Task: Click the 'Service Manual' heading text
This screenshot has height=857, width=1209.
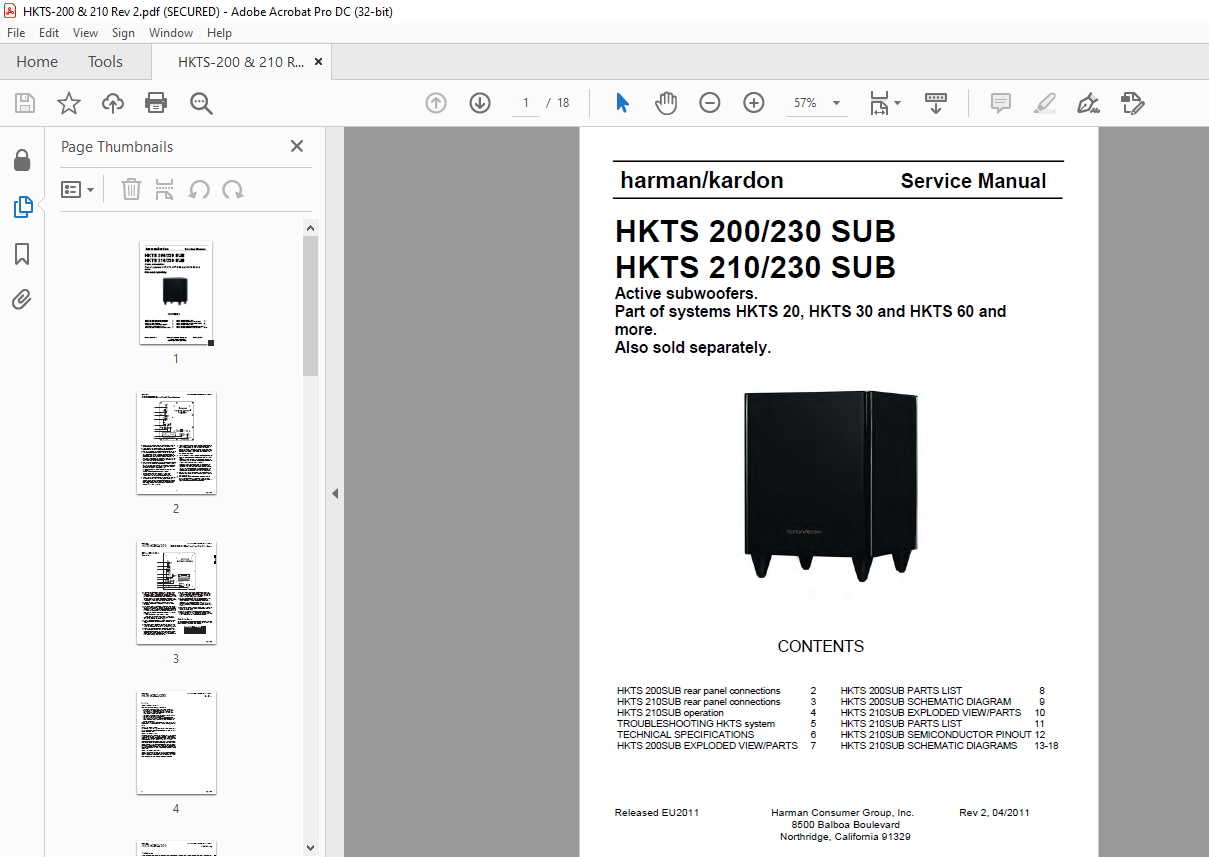Action: pyautogui.click(x=973, y=181)
